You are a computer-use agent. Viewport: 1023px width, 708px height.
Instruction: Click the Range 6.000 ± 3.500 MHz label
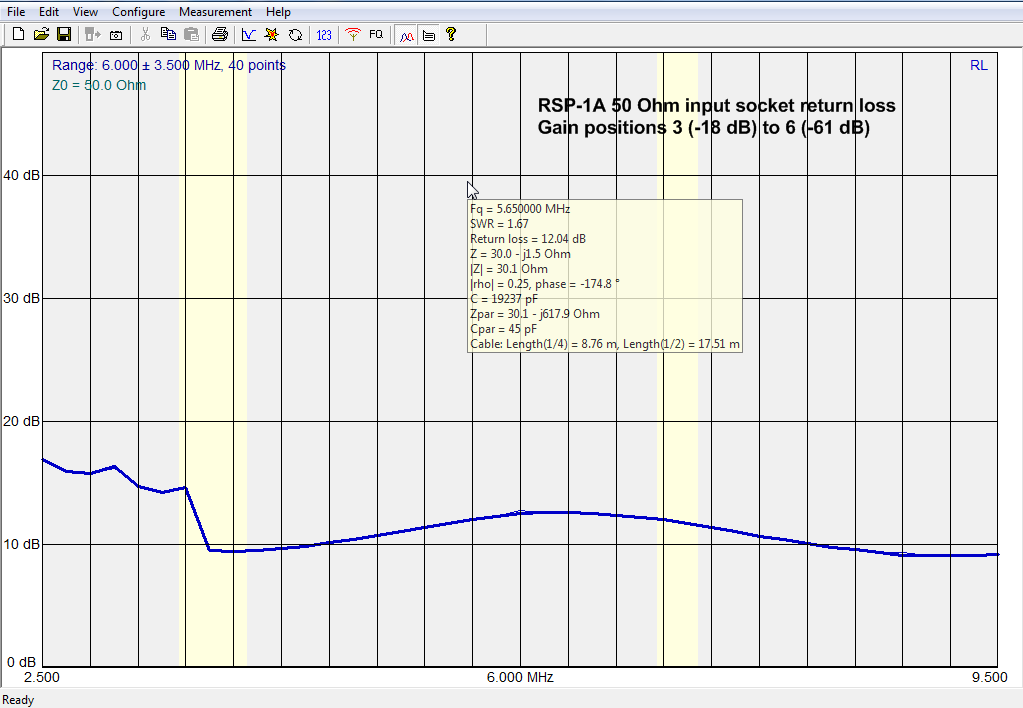(169, 65)
